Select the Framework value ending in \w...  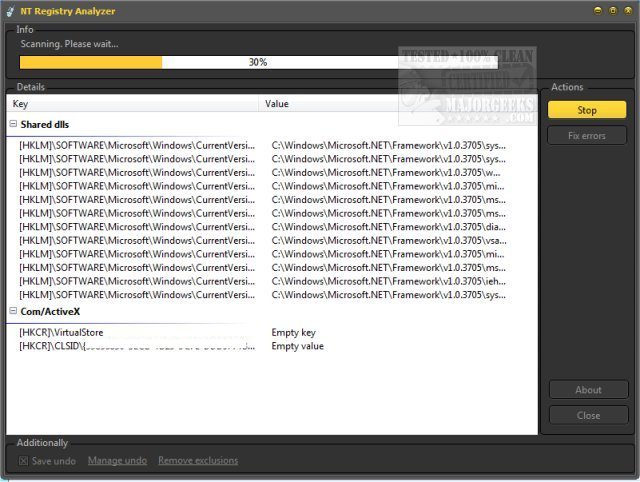386,173
